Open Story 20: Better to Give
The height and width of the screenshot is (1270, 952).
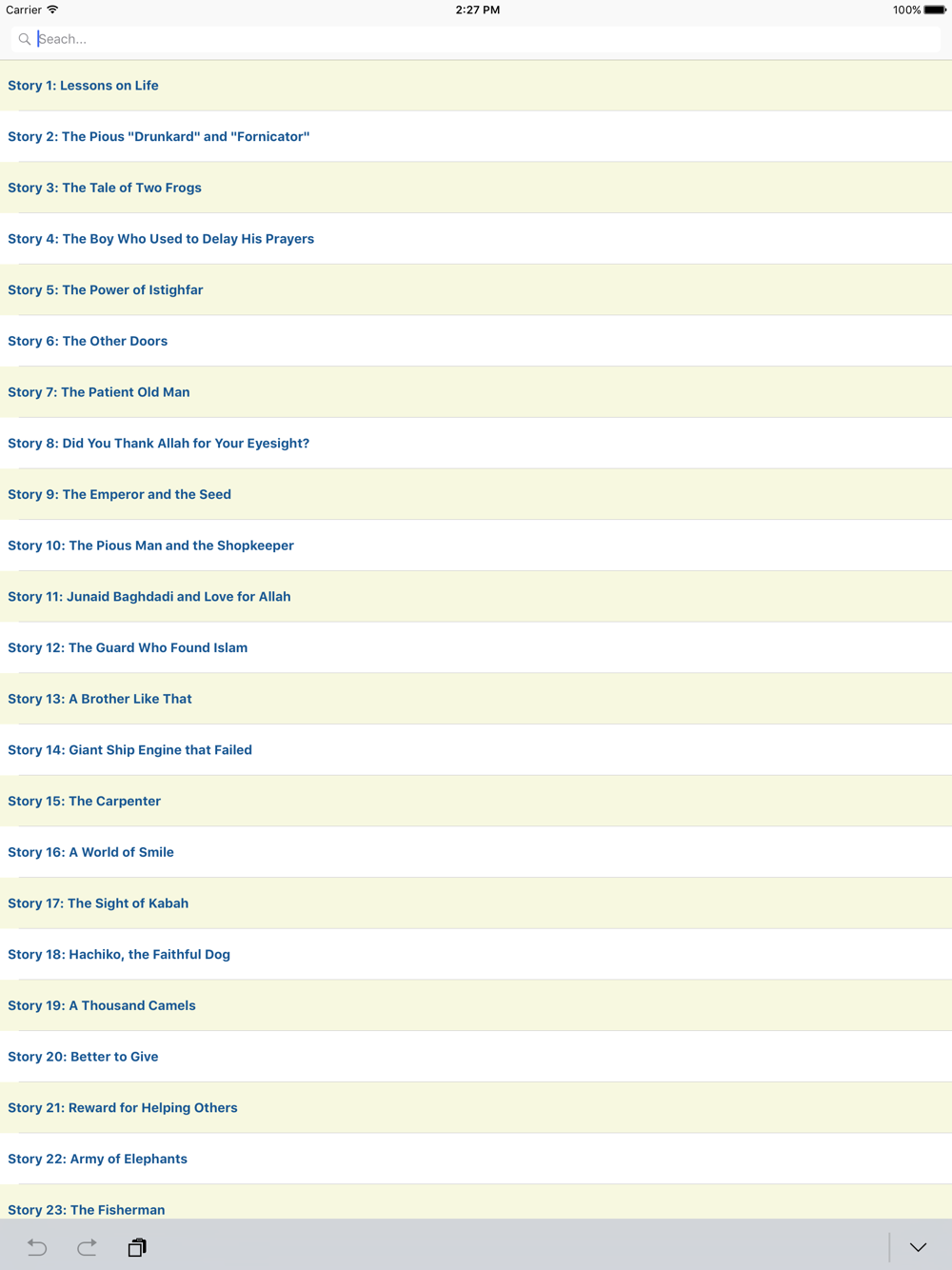point(476,1057)
